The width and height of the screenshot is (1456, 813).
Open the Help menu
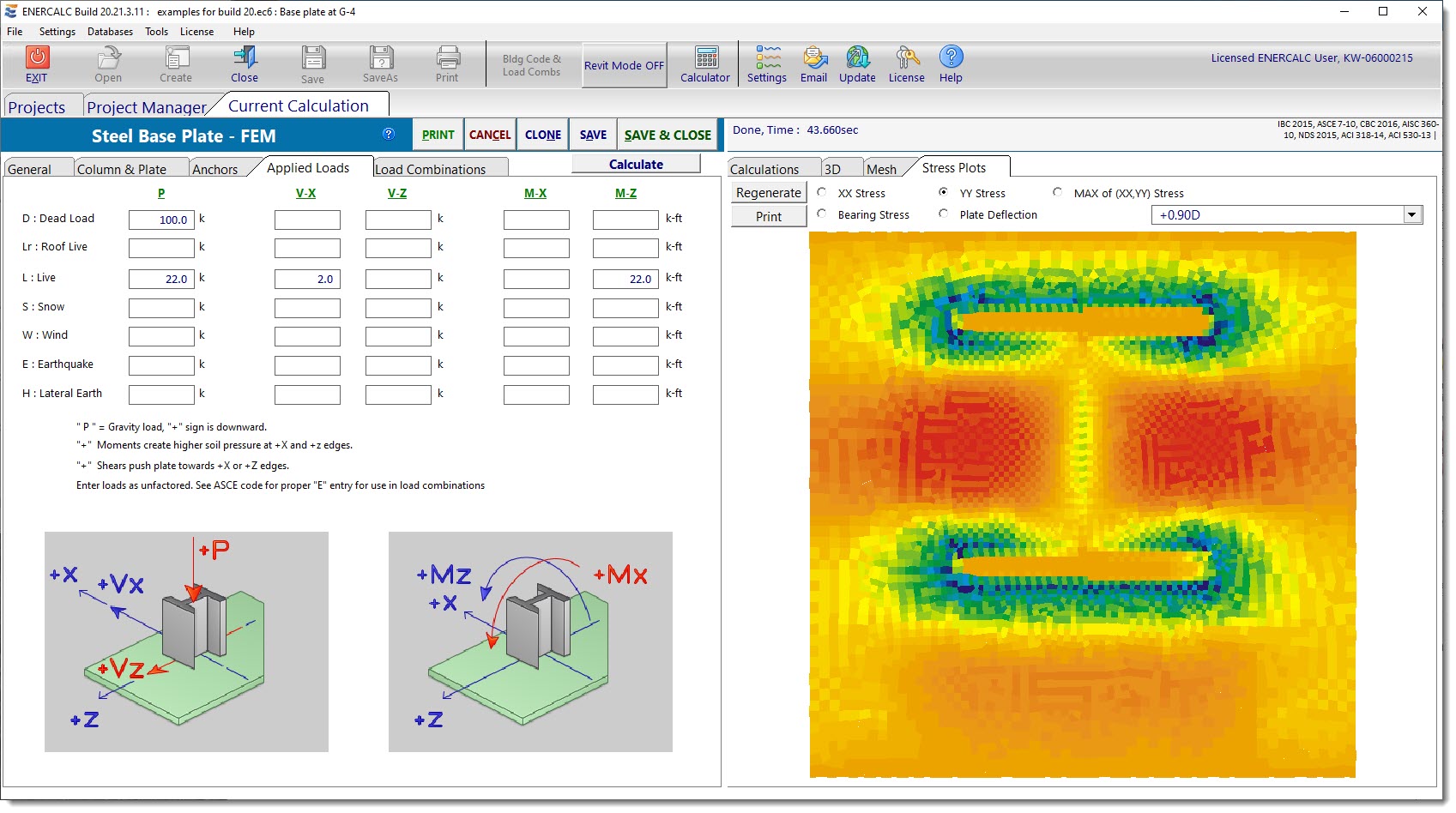[x=244, y=32]
